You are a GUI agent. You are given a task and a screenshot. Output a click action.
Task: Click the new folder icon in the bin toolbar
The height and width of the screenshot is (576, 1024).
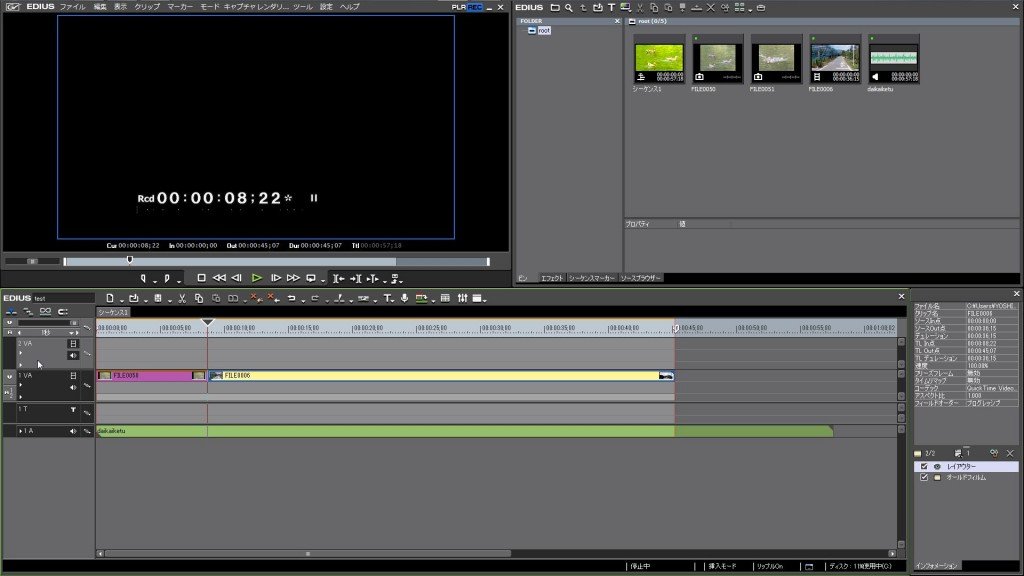pyautogui.click(x=554, y=8)
